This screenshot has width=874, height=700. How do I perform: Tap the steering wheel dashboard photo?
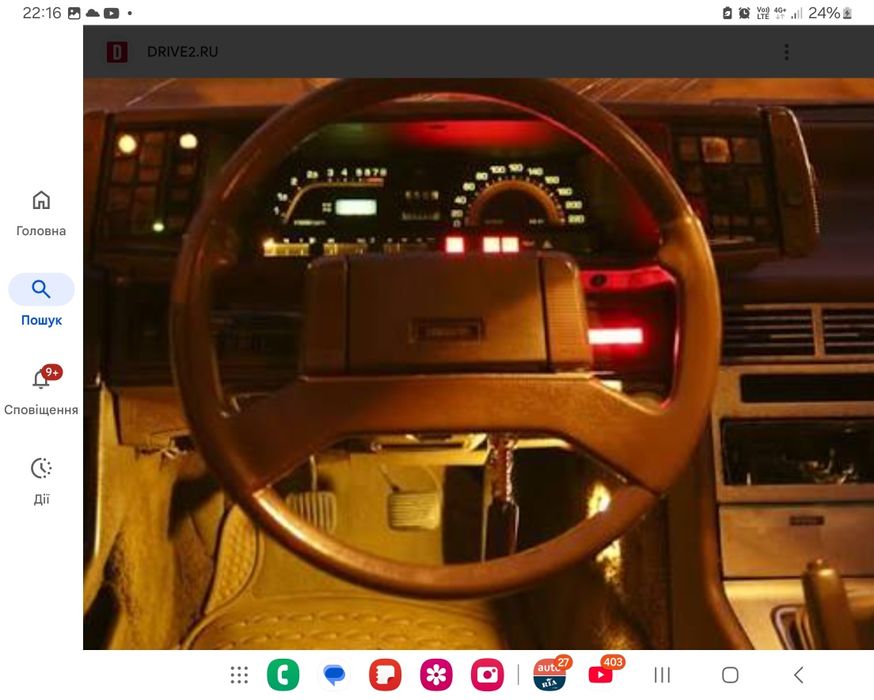478,363
